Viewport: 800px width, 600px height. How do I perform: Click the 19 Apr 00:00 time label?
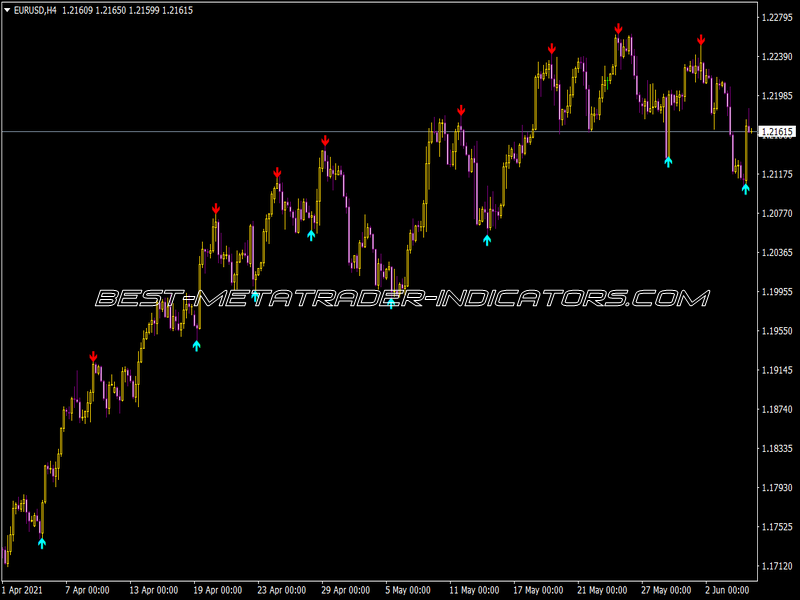218,590
